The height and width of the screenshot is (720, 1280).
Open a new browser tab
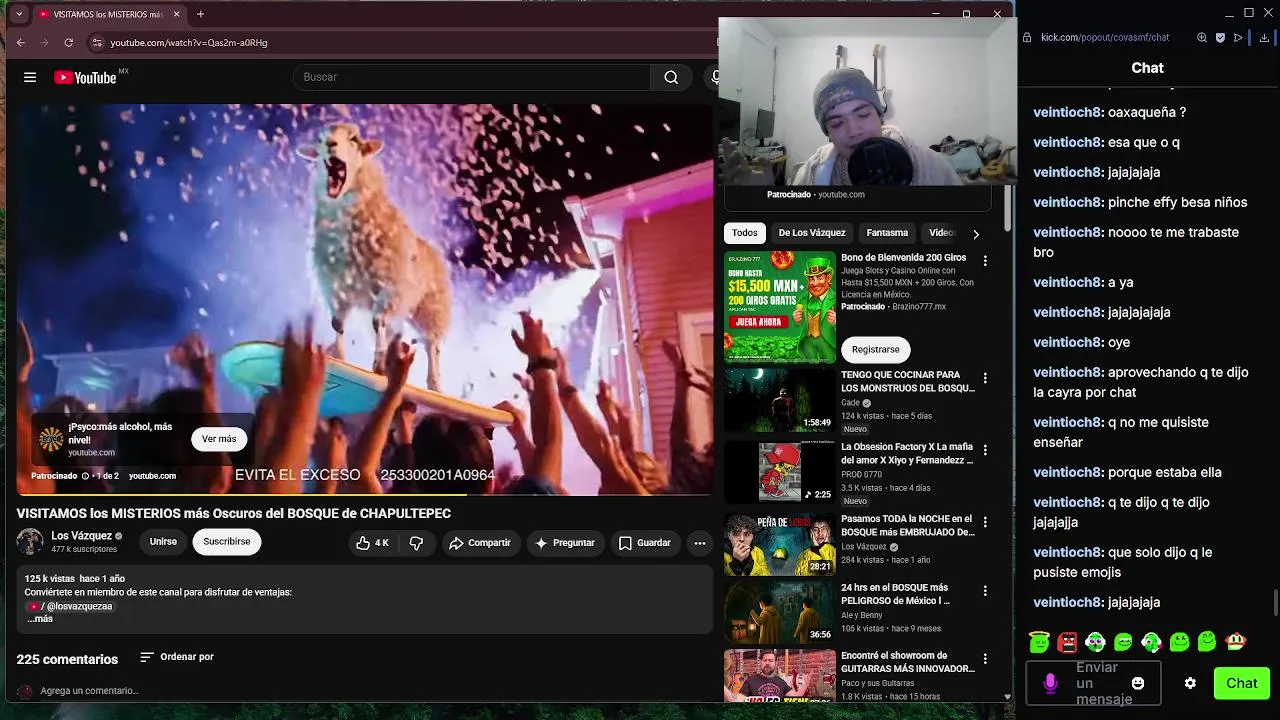coord(200,14)
